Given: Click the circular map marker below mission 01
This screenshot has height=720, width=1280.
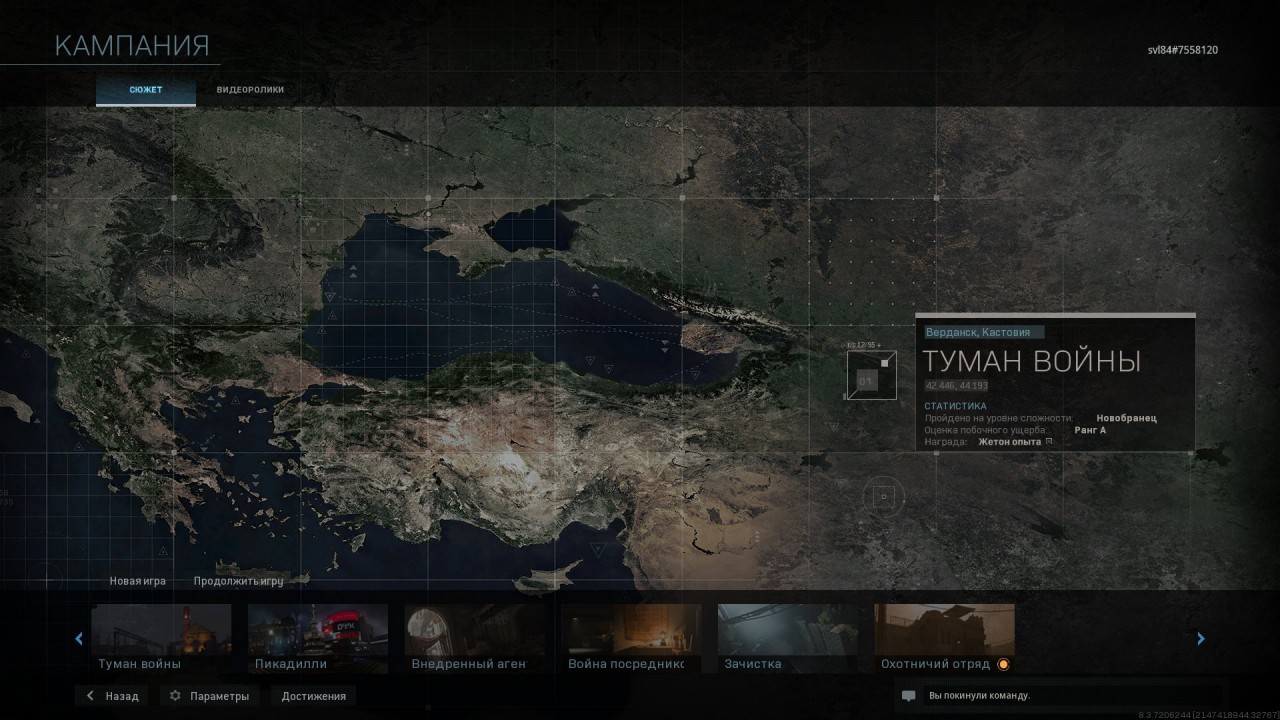Looking at the screenshot, I should click(x=884, y=495).
